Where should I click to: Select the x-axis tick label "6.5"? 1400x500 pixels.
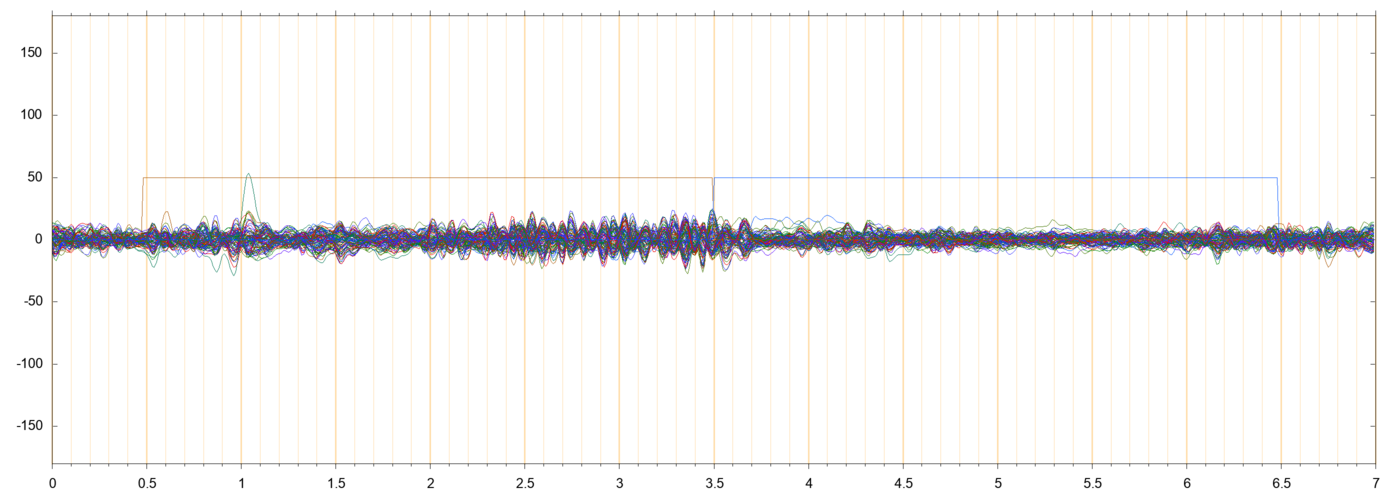coord(1280,481)
